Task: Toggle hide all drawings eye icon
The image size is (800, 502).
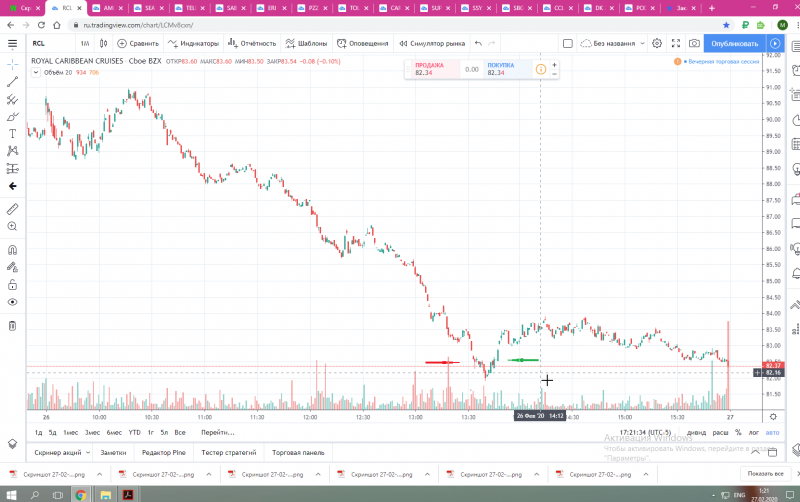Action: (12, 302)
